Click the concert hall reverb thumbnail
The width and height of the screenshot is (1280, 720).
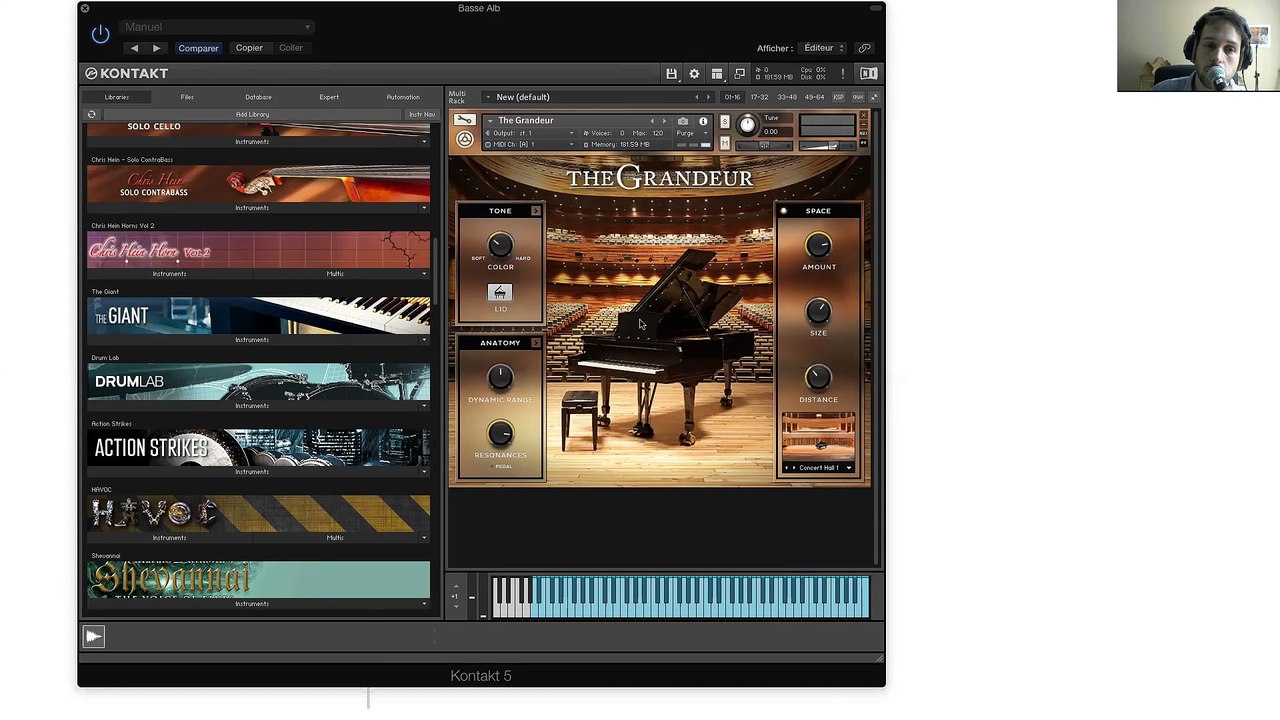click(x=819, y=436)
